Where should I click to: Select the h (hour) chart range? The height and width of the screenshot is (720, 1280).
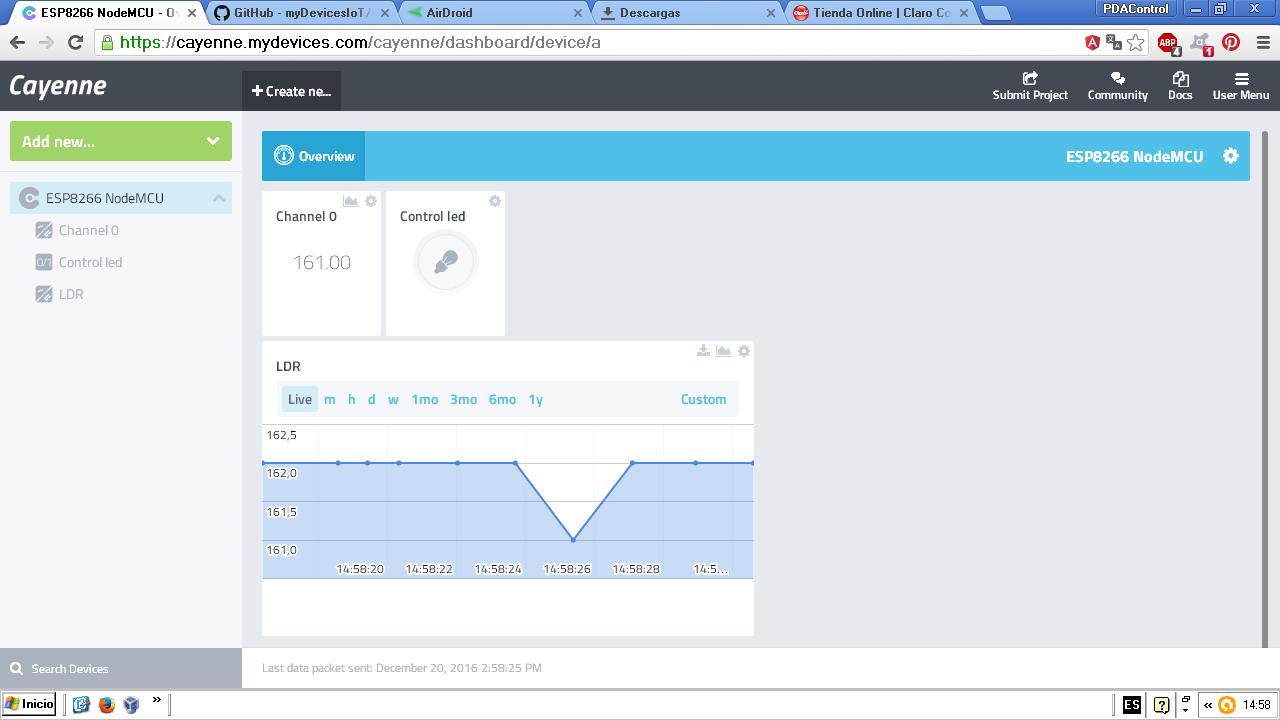352,399
